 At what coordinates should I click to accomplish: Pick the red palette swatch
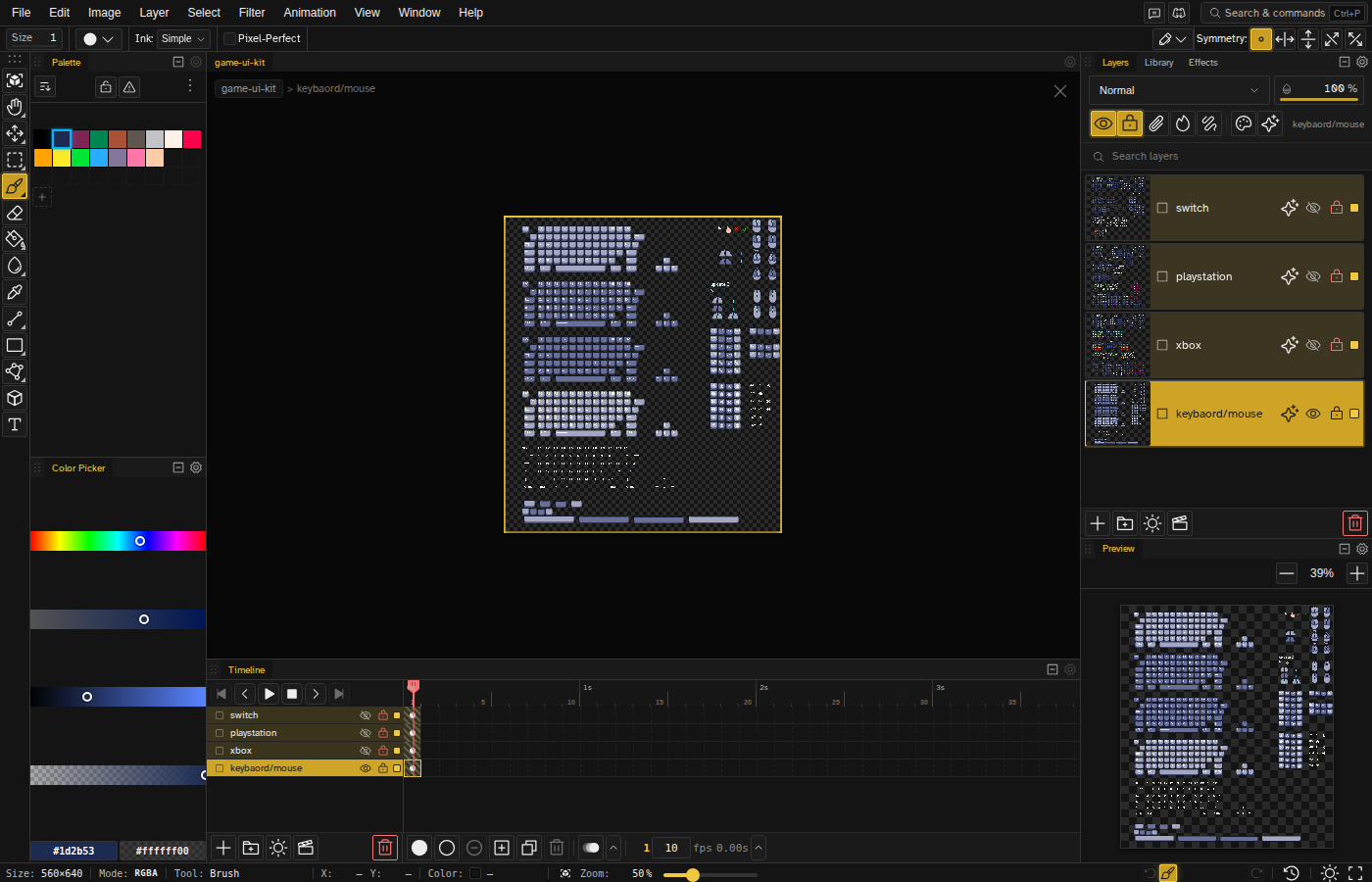click(192, 139)
